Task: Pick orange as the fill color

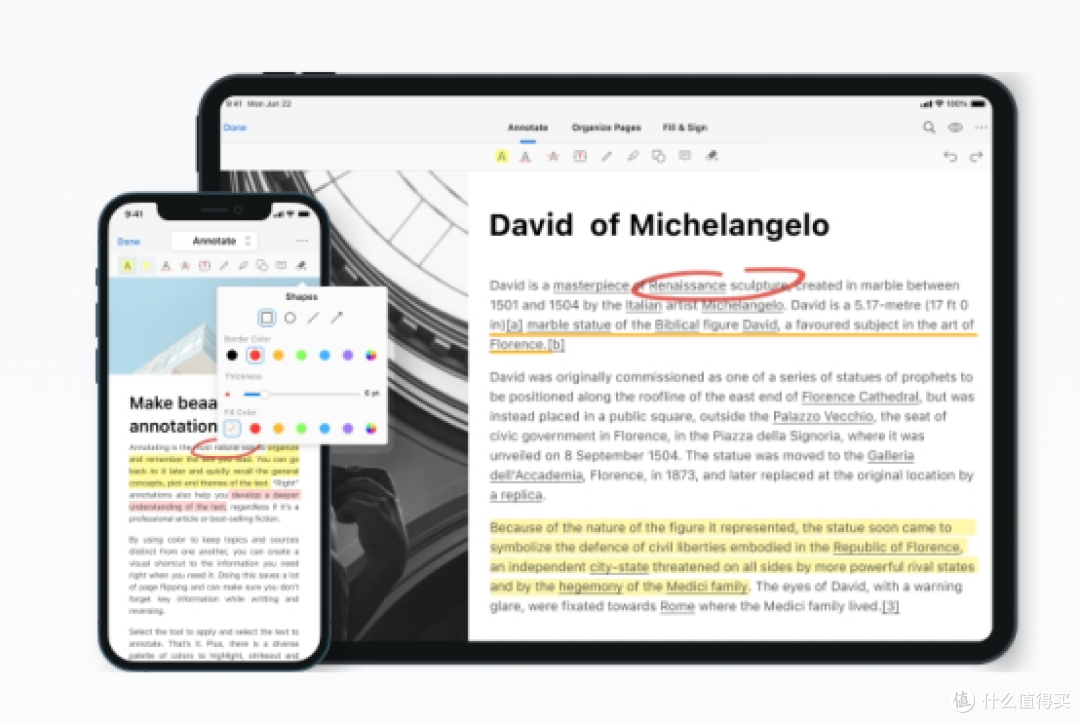Action: 278,428
